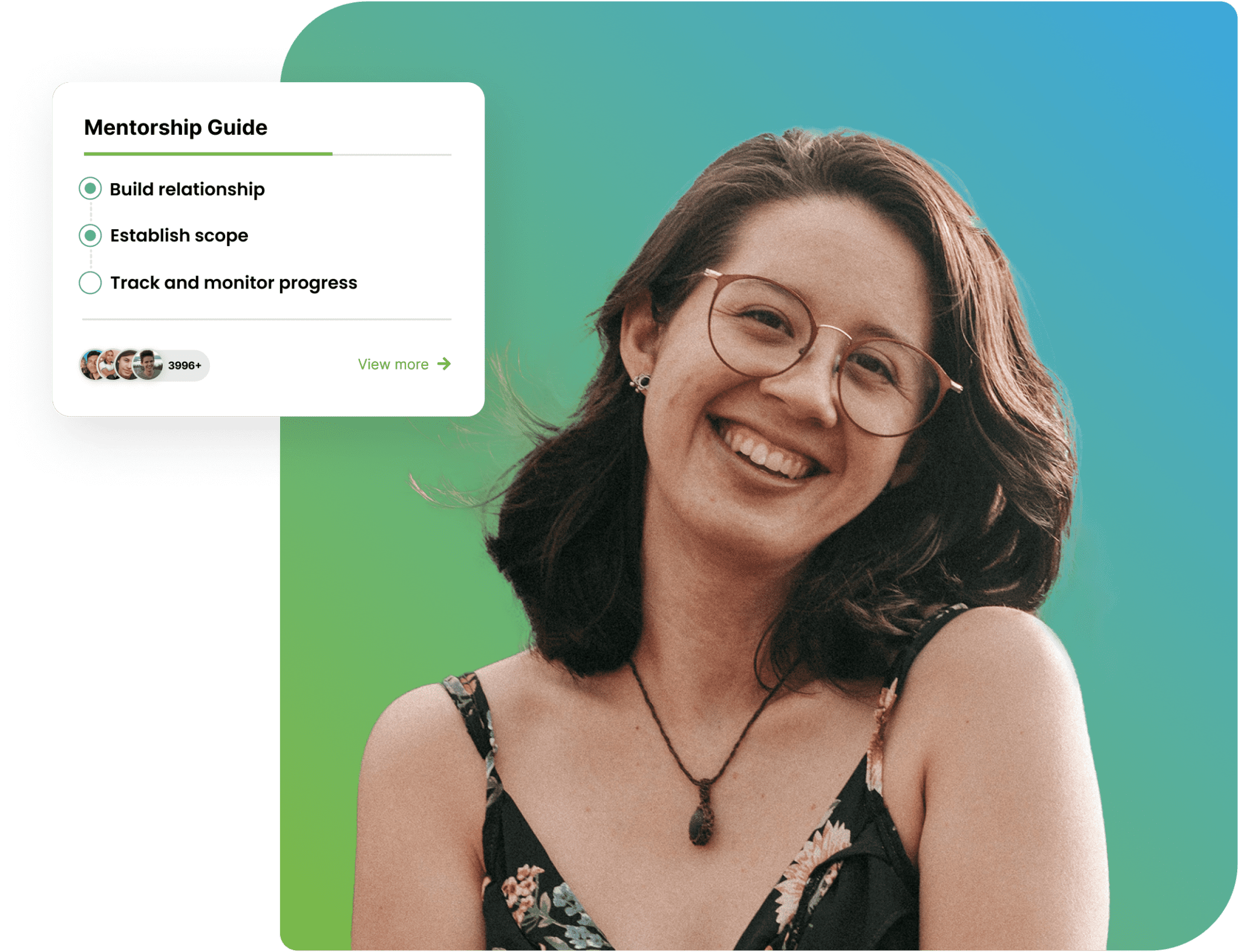This screenshot has height=952, width=1239.
Task: Click the dotted connector between checklist steps
Action: click(x=90, y=212)
